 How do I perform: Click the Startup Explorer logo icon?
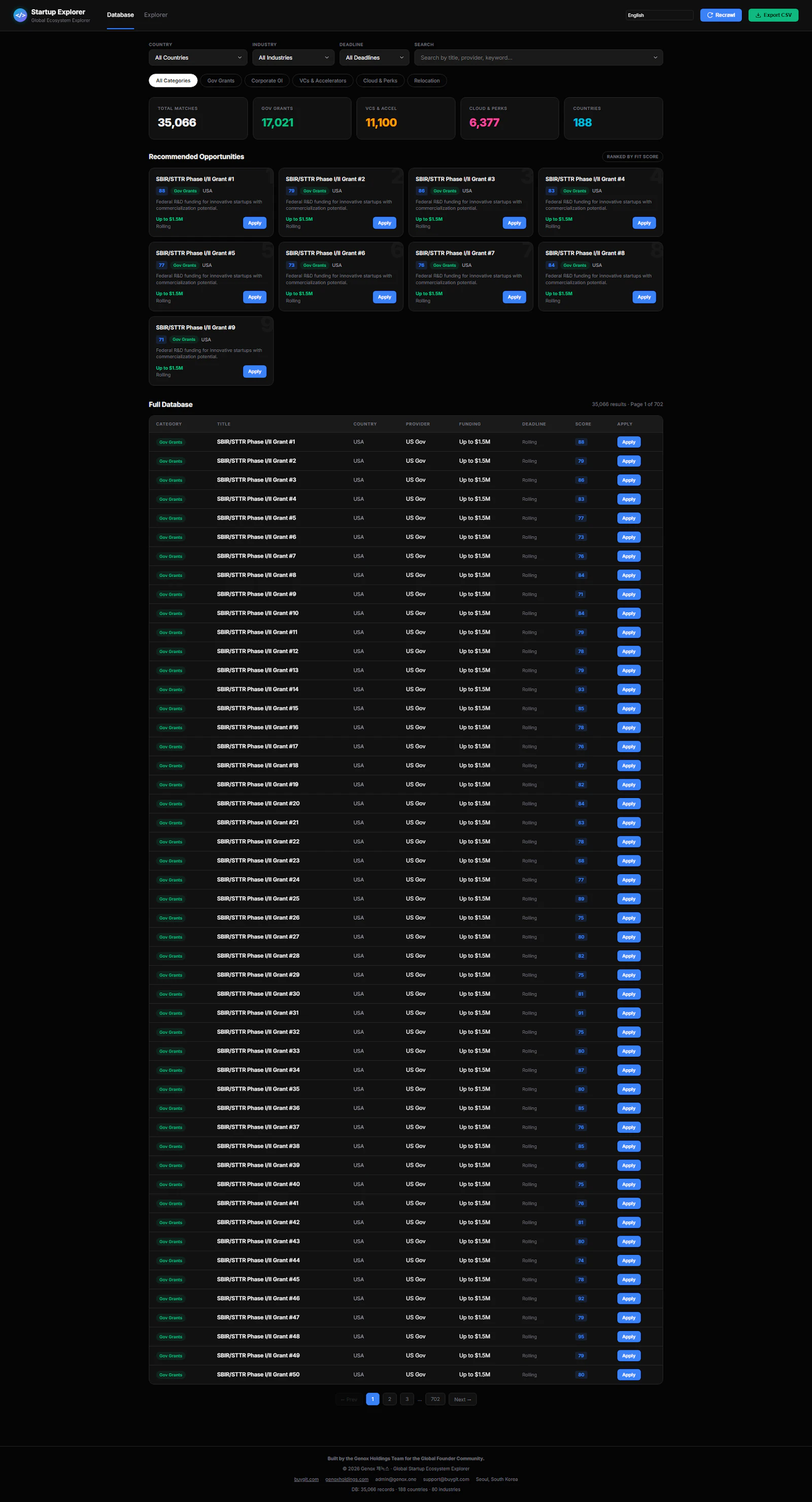20,15
